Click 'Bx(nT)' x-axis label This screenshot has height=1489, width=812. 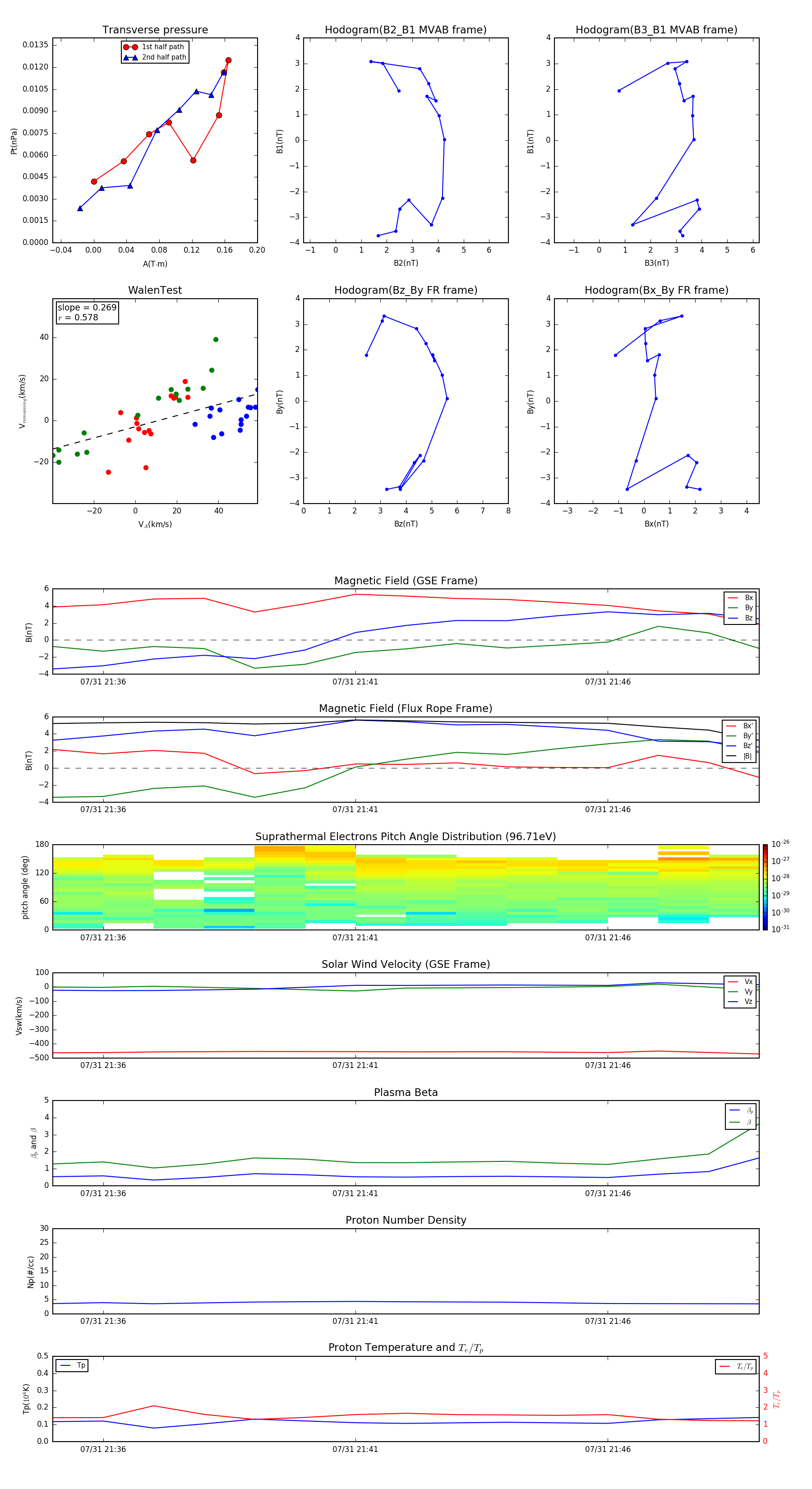click(x=656, y=524)
